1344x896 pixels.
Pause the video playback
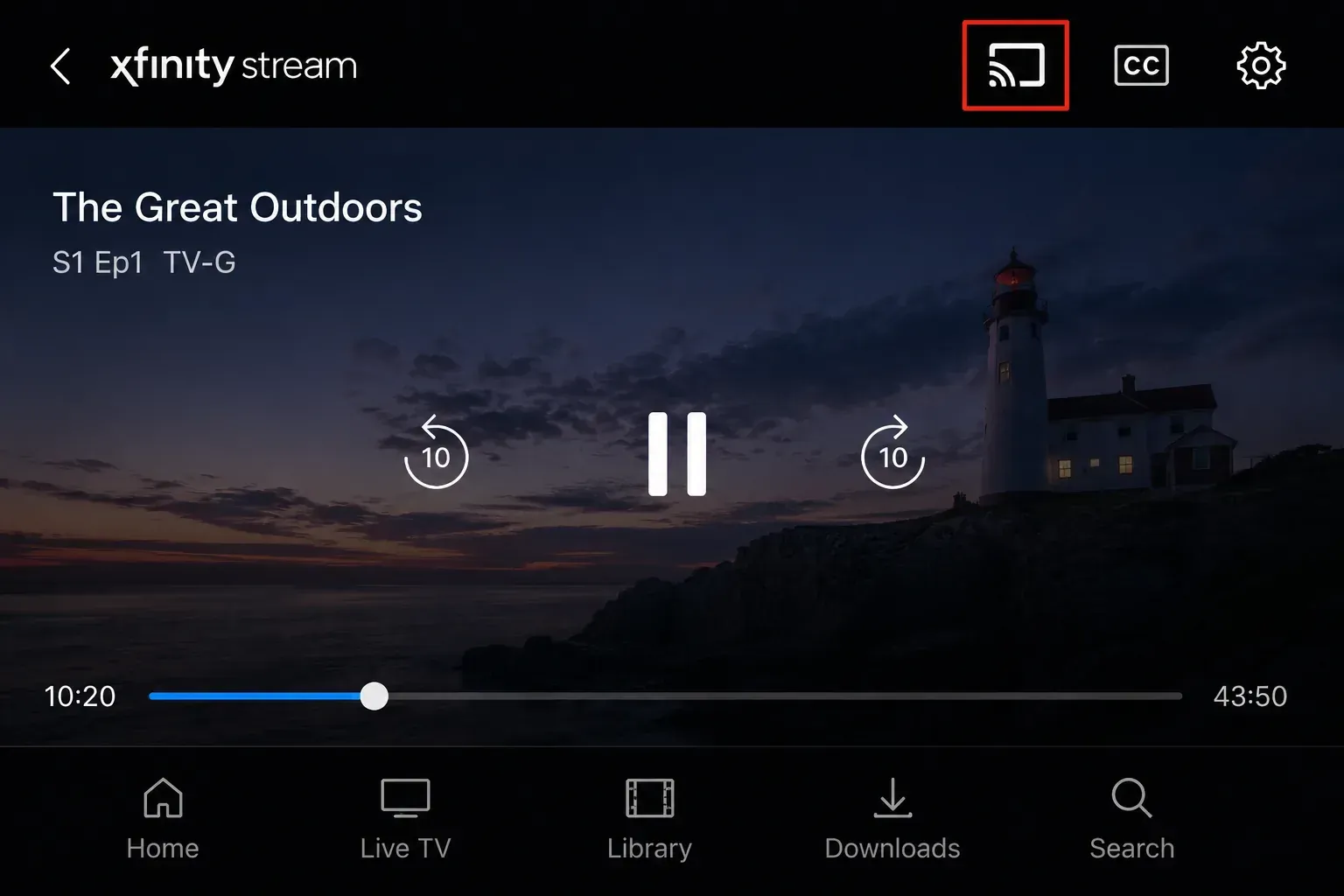[x=677, y=454]
